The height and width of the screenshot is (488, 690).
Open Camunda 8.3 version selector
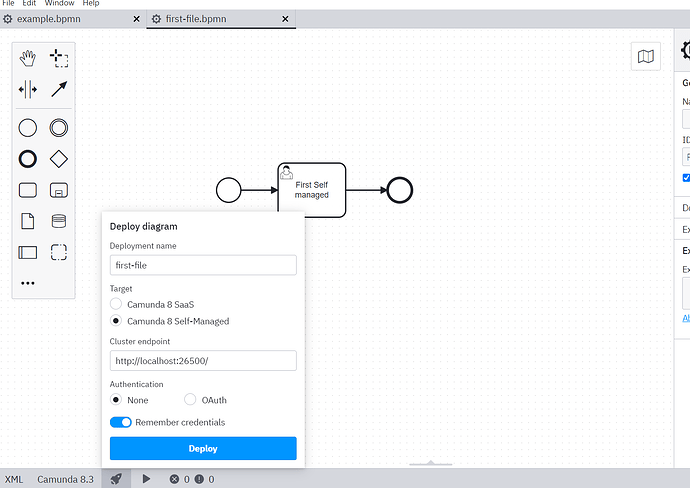tap(65, 479)
